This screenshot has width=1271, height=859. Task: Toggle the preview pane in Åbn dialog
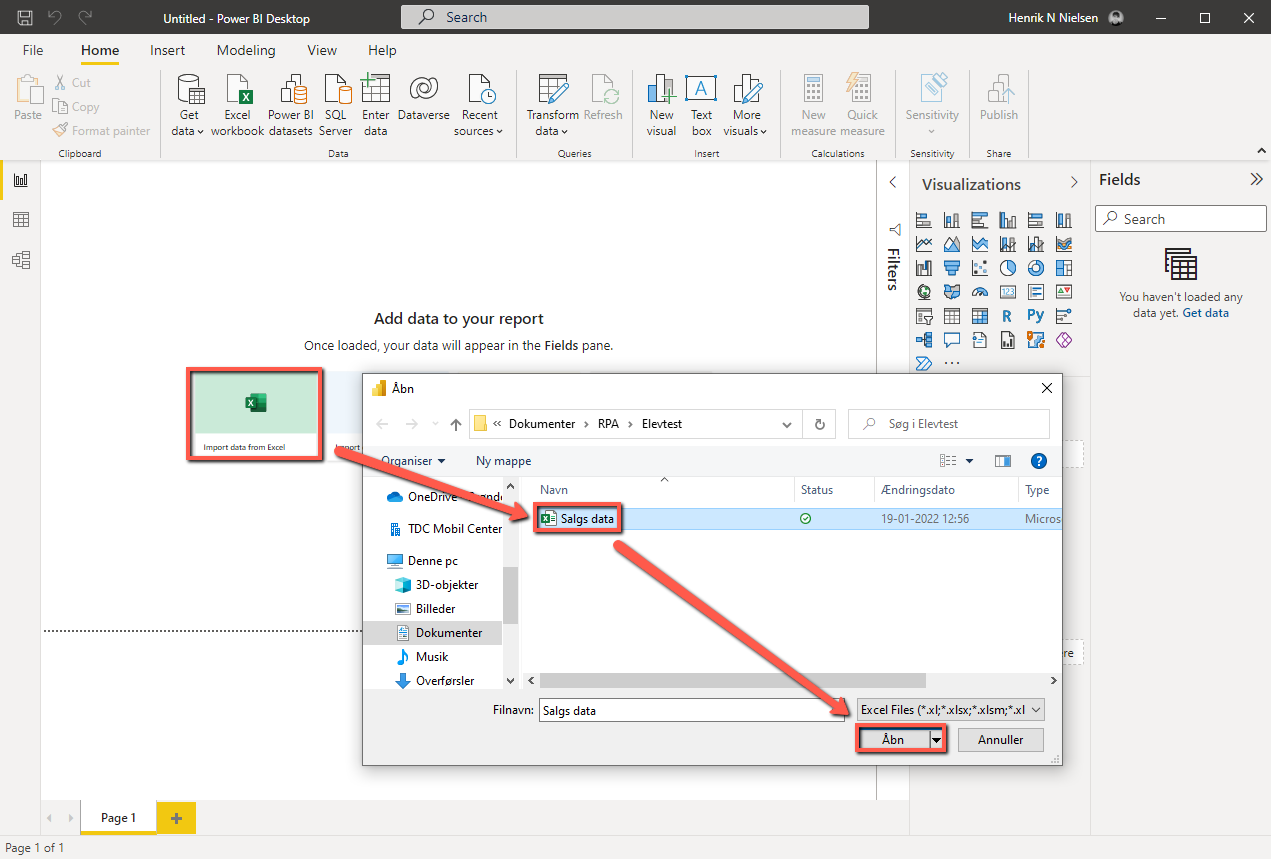1003,461
